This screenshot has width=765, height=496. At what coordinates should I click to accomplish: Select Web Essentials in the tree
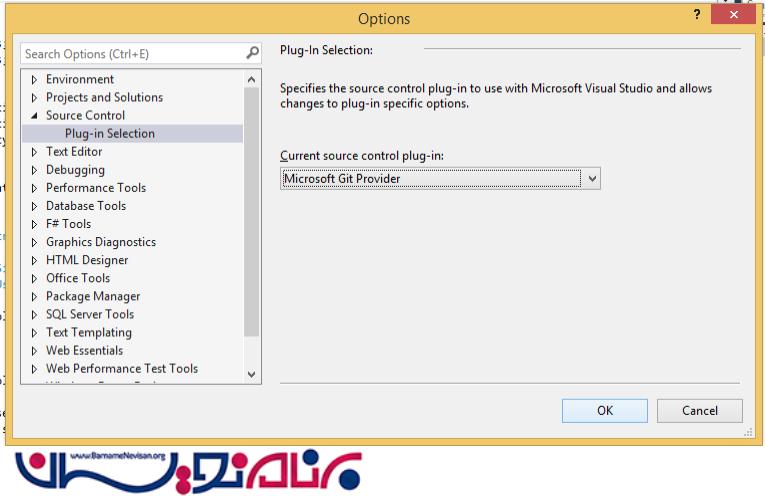[84, 350]
